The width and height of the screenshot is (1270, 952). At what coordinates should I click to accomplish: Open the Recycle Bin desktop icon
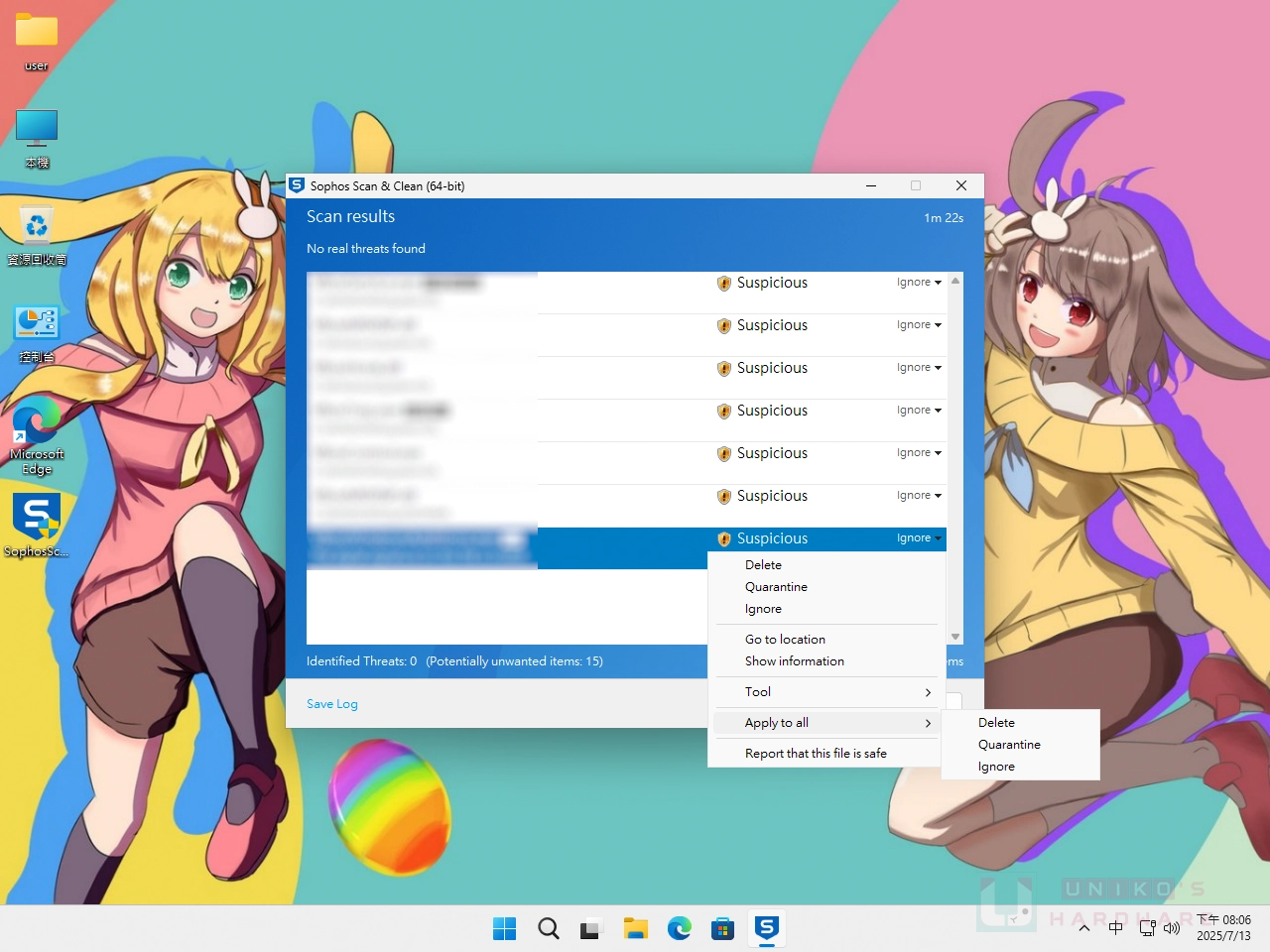pos(37,235)
